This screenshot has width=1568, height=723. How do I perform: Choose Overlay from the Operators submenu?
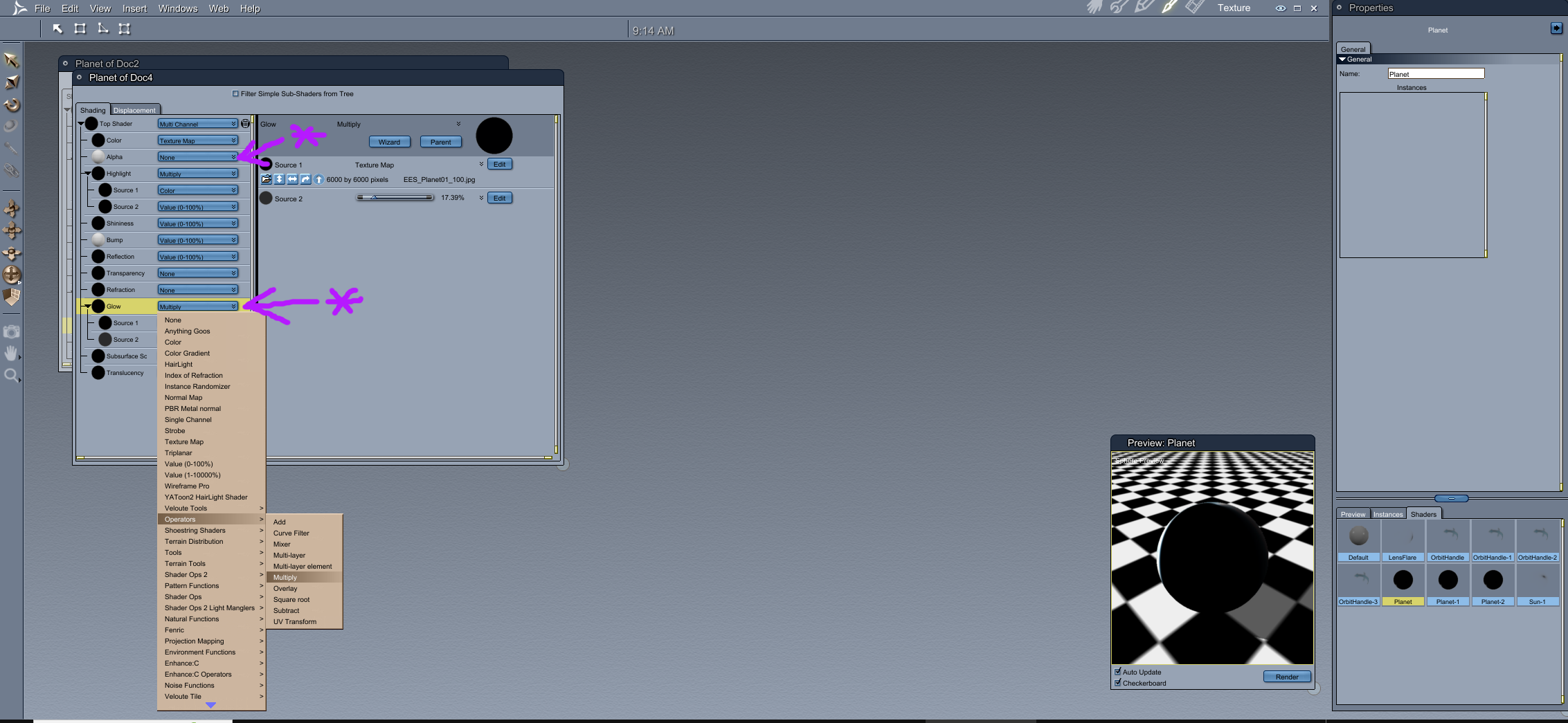pos(305,588)
